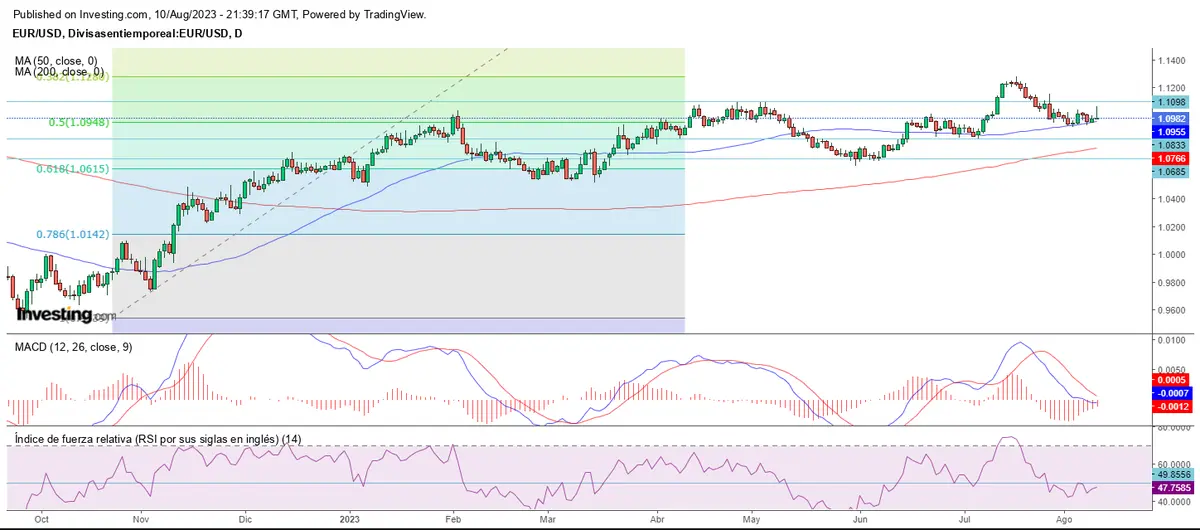The image size is (1200, 530).
Task: Click the Ago label on time axis
Action: (1064, 520)
